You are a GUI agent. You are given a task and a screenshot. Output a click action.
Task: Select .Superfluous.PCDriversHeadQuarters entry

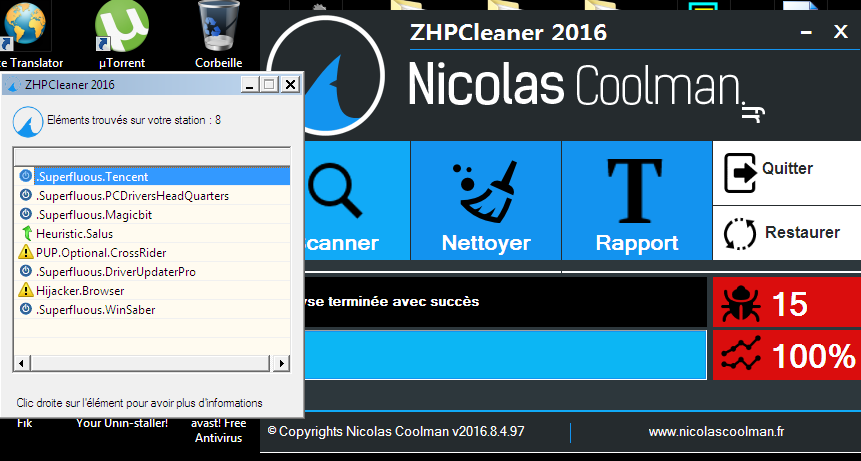click(x=132, y=196)
